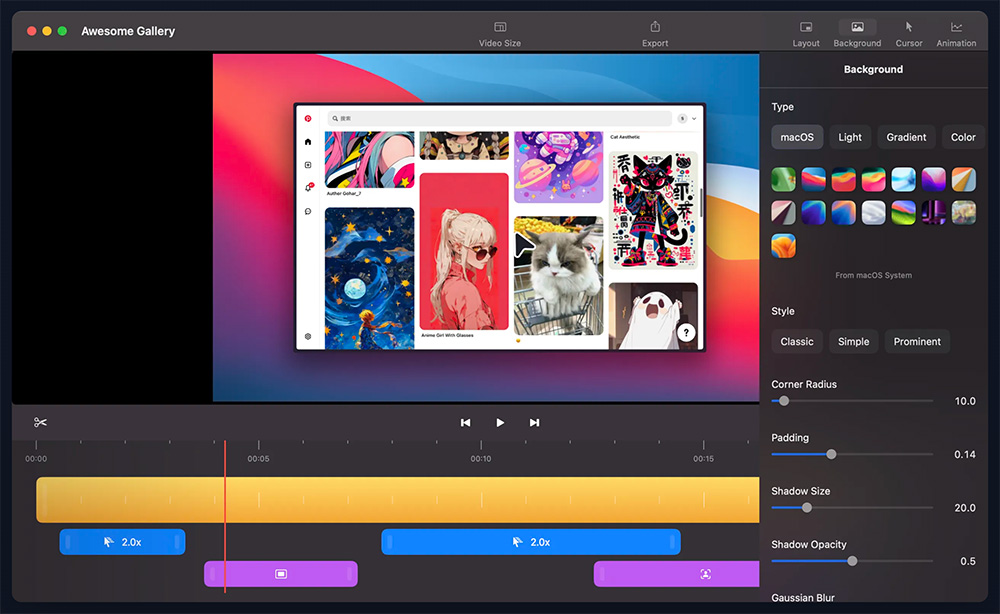Adjust the Shadow Opacity slider handle
The height and width of the screenshot is (614, 1000).
pyautogui.click(x=852, y=561)
